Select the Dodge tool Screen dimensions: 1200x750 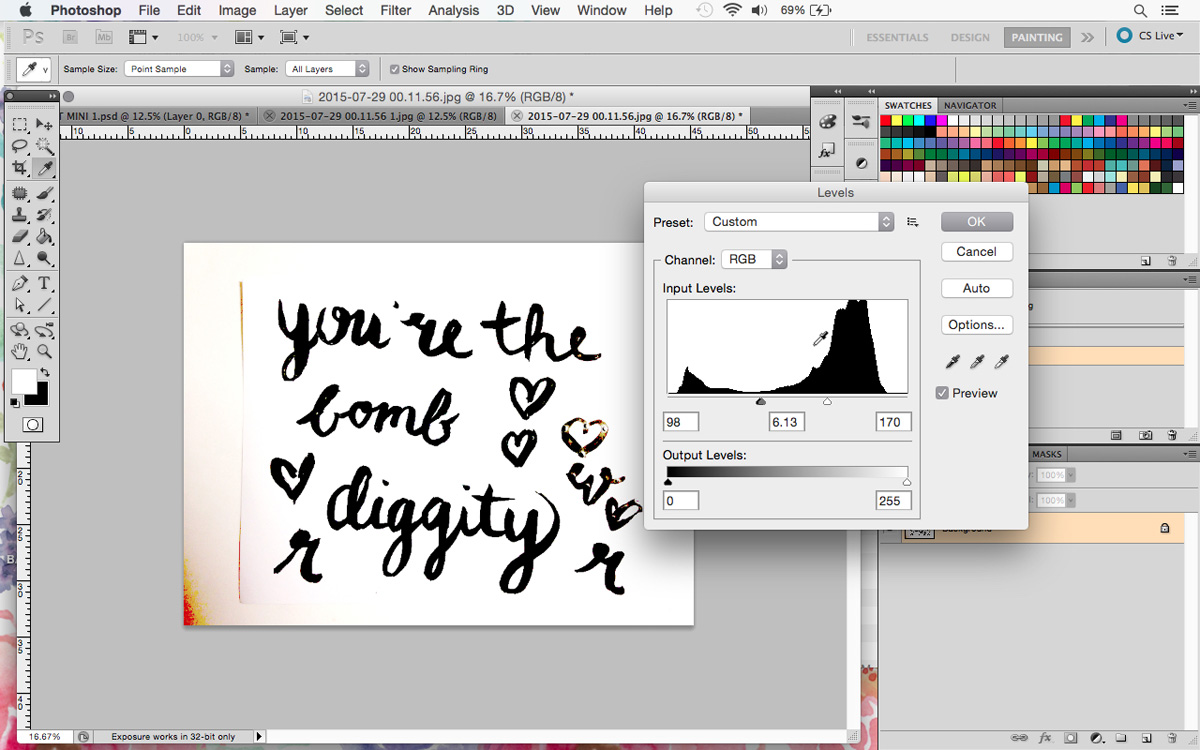coord(45,259)
